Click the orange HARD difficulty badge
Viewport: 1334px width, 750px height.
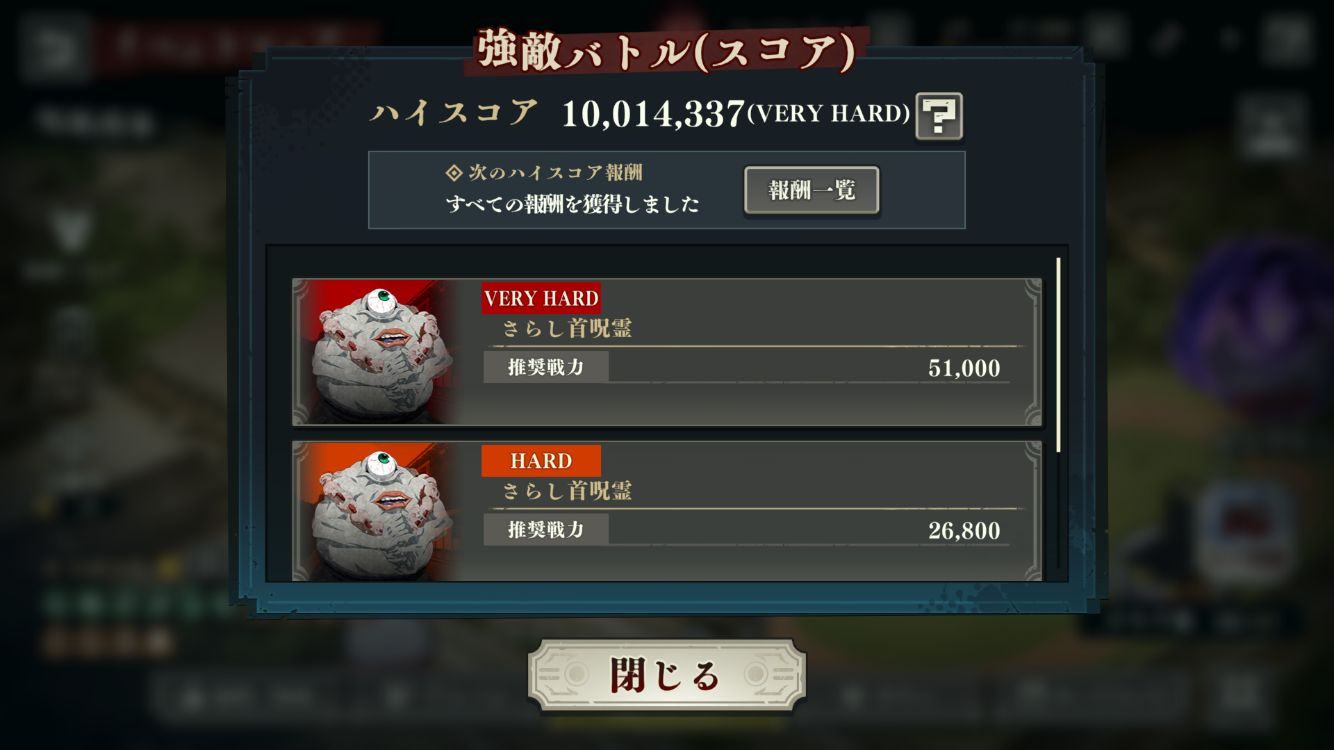[541, 461]
